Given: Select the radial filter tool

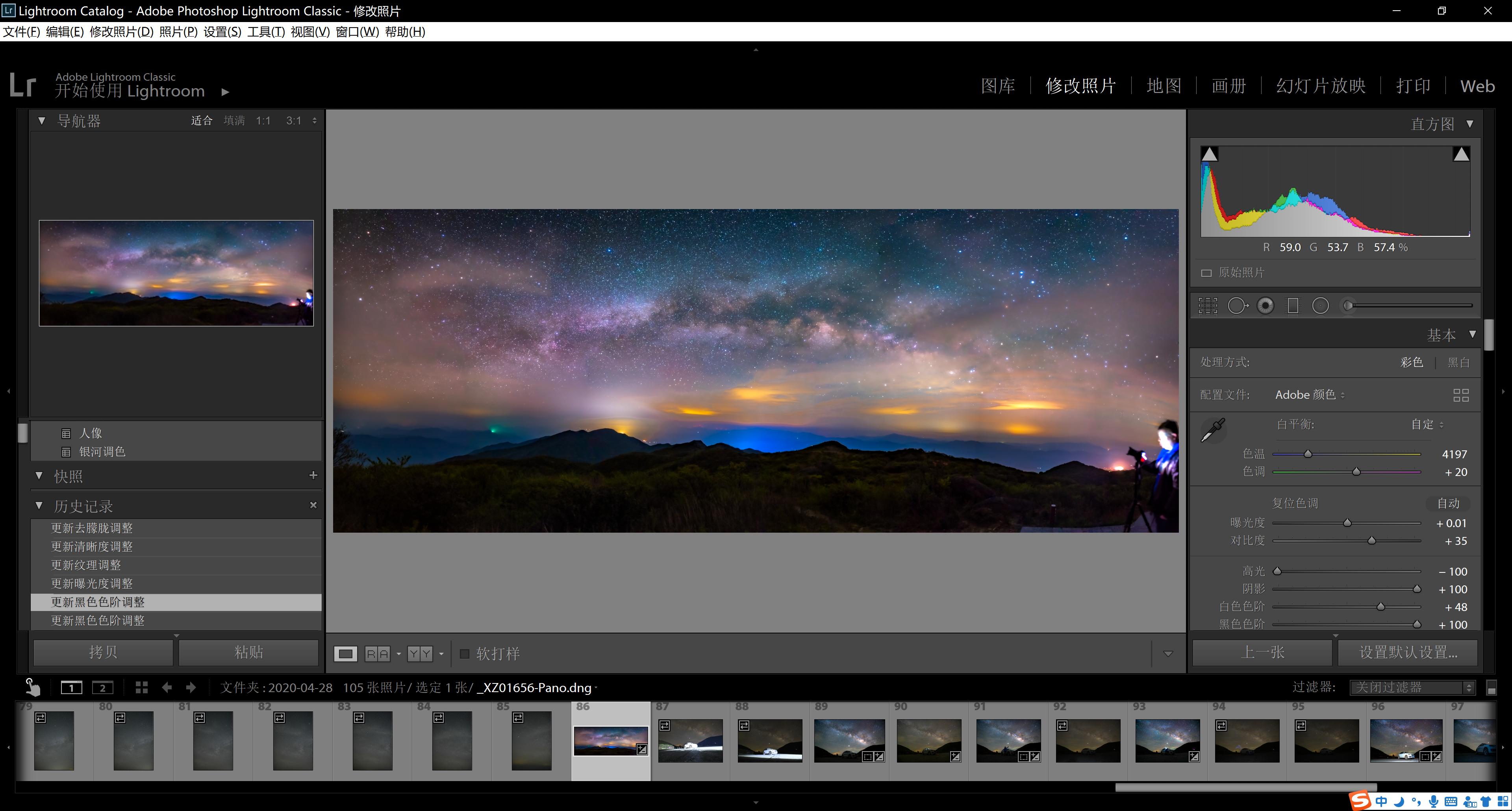Looking at the screenshot, I should coord(1320,306).
